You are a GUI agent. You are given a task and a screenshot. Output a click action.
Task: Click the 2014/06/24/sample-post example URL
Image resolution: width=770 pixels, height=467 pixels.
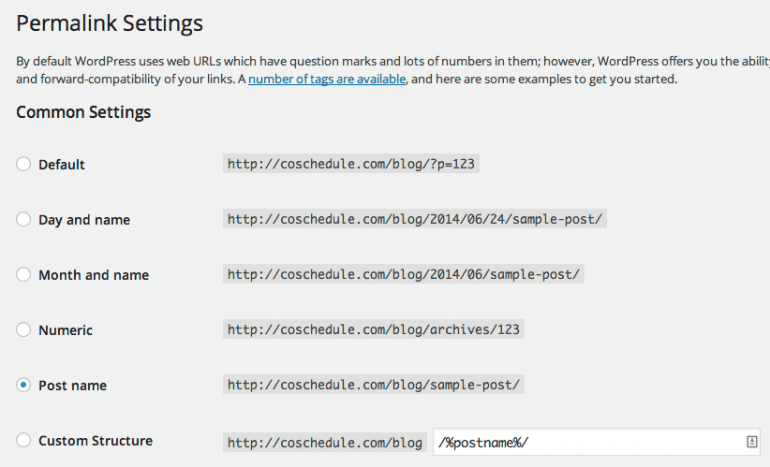(x=415, y=219)
